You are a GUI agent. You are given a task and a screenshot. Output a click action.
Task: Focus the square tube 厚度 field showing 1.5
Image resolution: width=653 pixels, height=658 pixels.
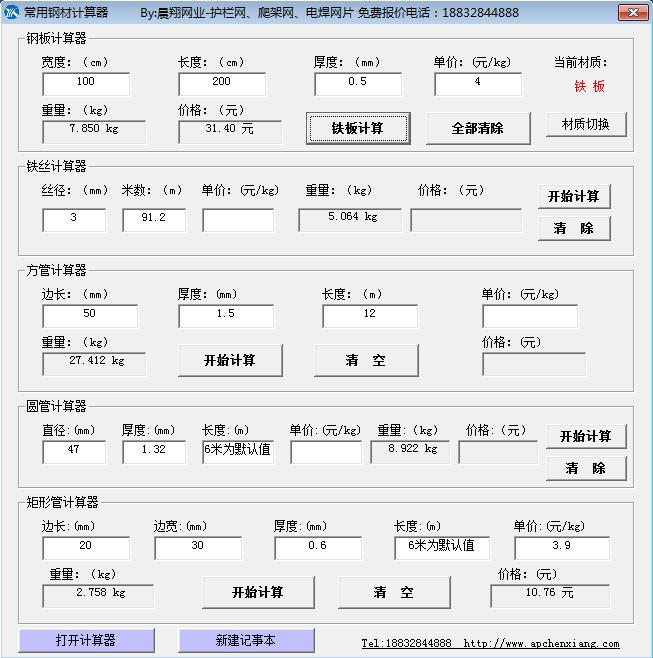coord(226,316)
